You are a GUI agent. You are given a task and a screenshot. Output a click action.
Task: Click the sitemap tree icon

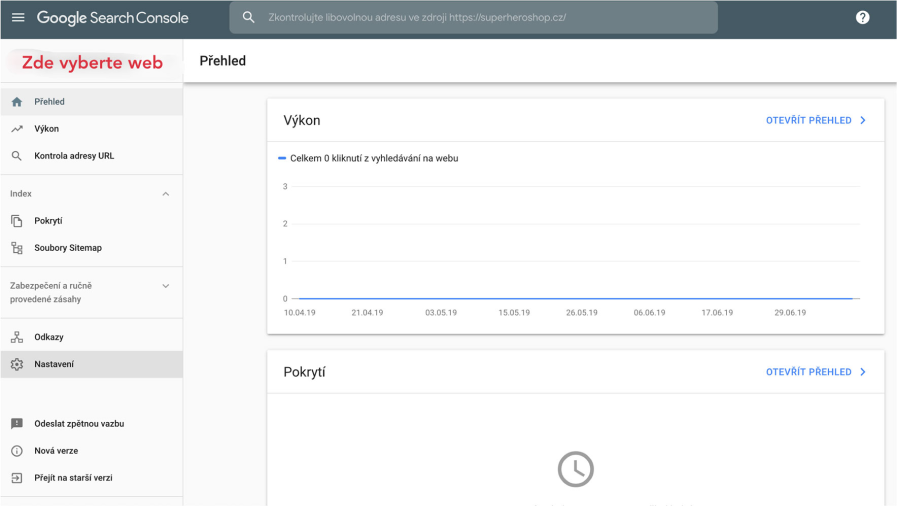[17, 248]
